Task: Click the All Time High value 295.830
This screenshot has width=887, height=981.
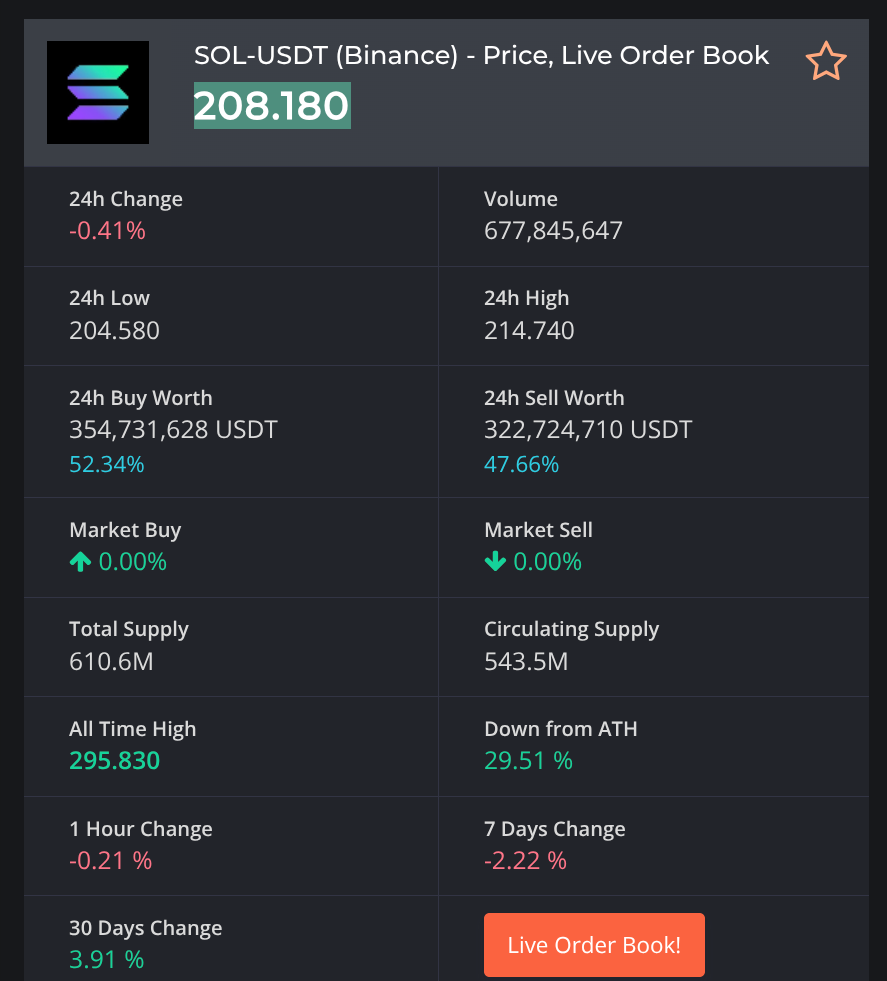Action: [114, 761]
